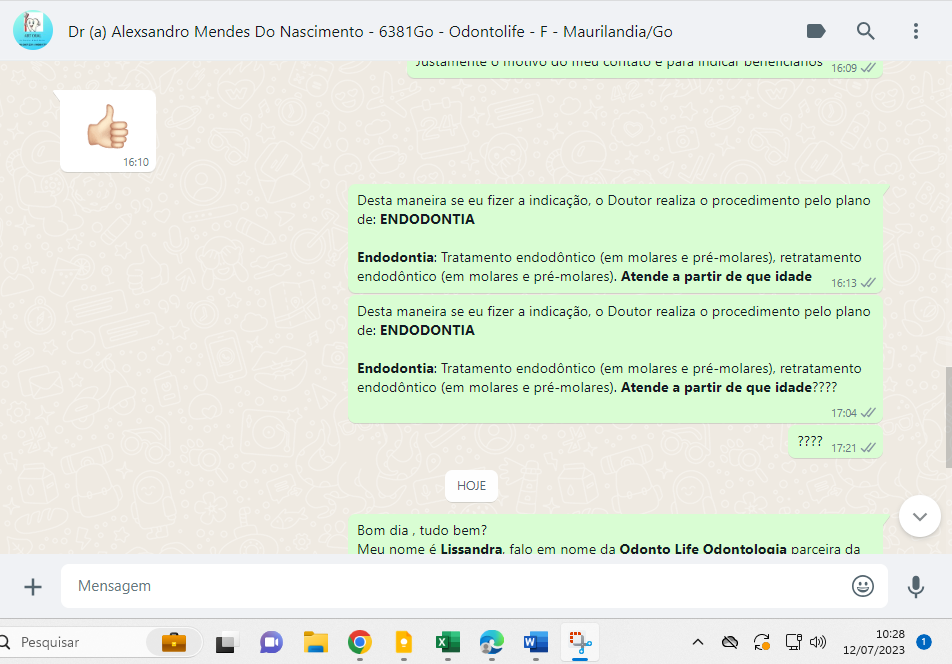
Task: Open the plus attachment menu
Action: pyautogui.click(x=33, y=586)
